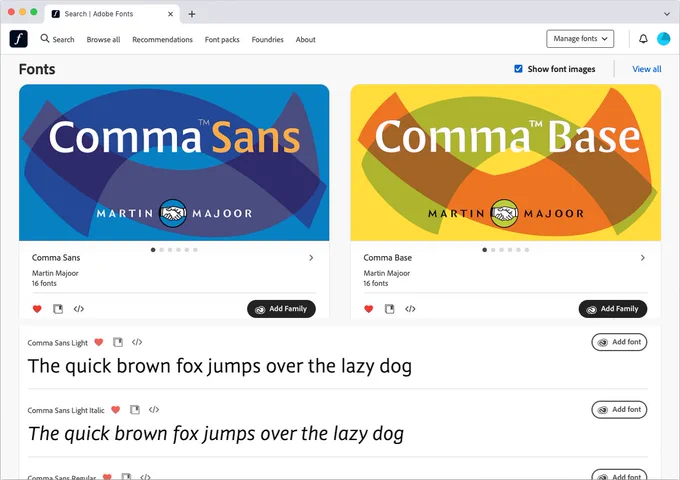Click the Comma Sans Light Italic font name

[66, 410]
